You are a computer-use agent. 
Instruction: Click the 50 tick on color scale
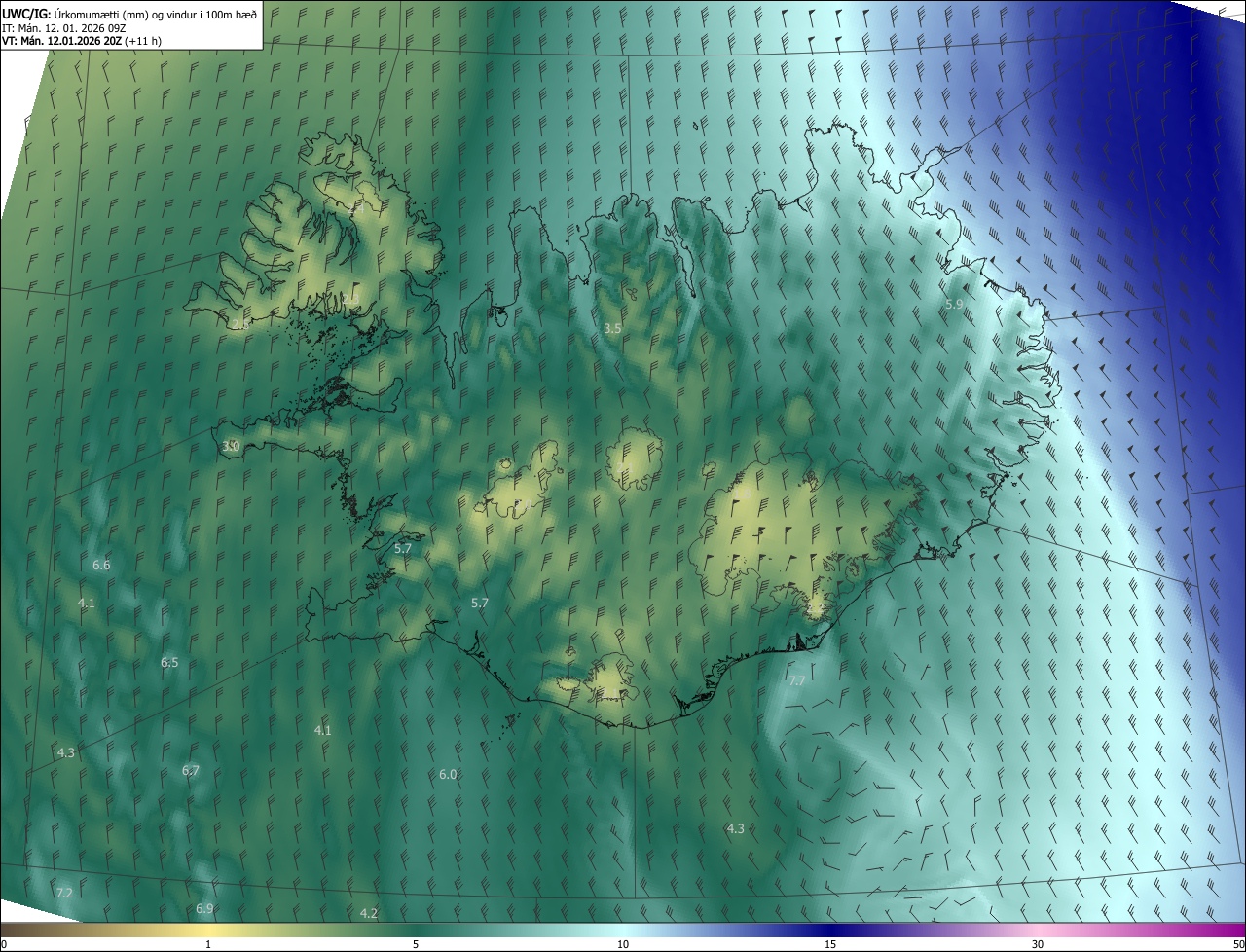[x=1238, y=944]
